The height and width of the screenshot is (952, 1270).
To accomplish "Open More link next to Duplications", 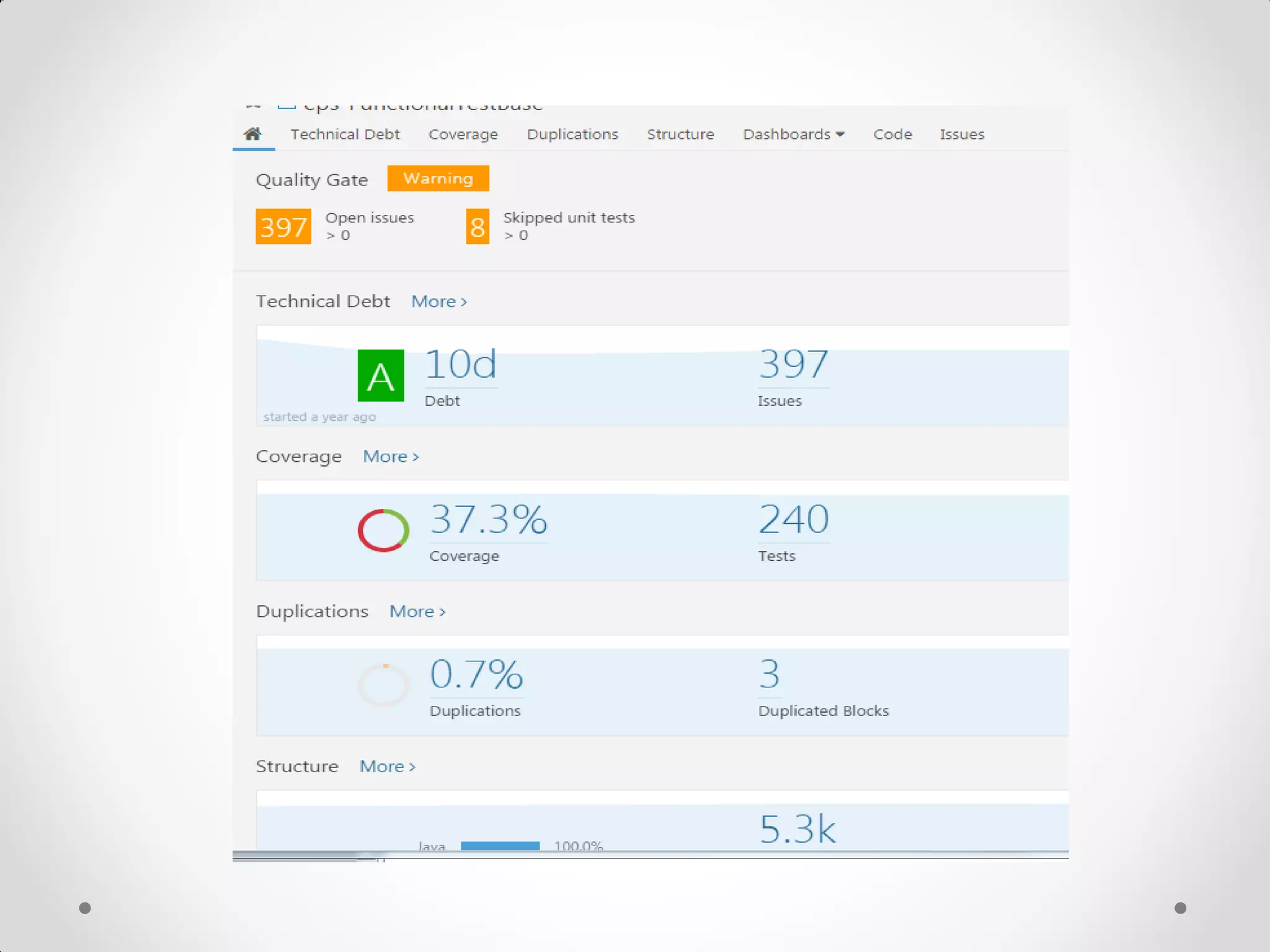I will tap(417, 612).
